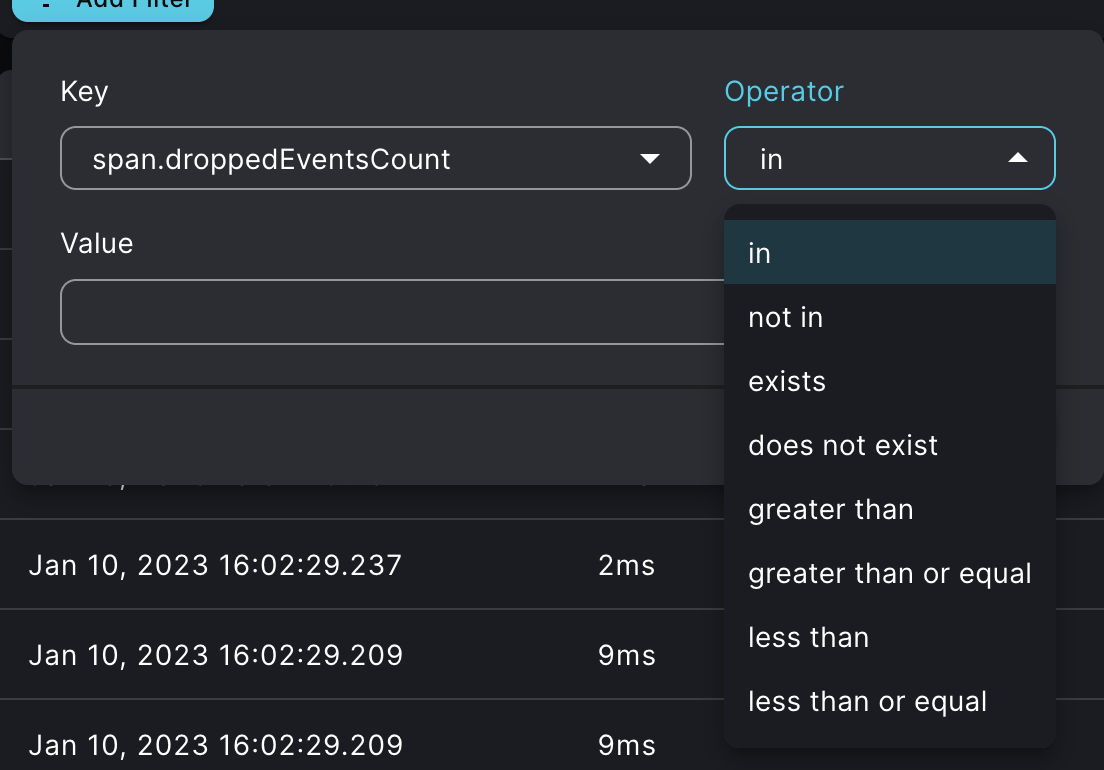Select the highlighted 'in' operator option
Image resolution: width=1104 pixels, height=770 pixels.
[889, 253]
